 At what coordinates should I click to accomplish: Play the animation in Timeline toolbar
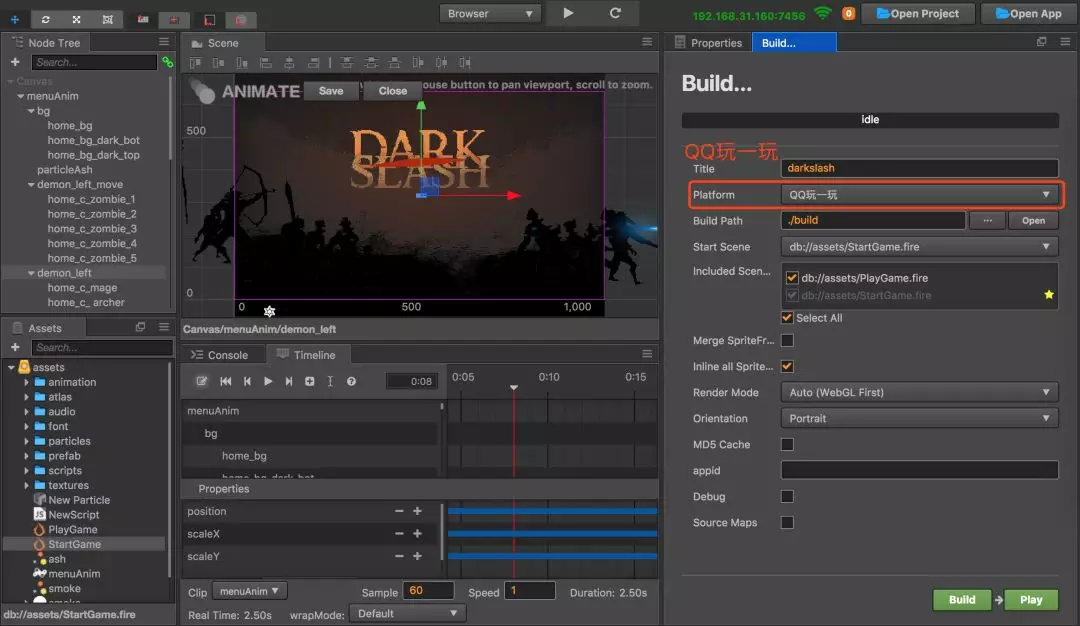coord(268,381)
